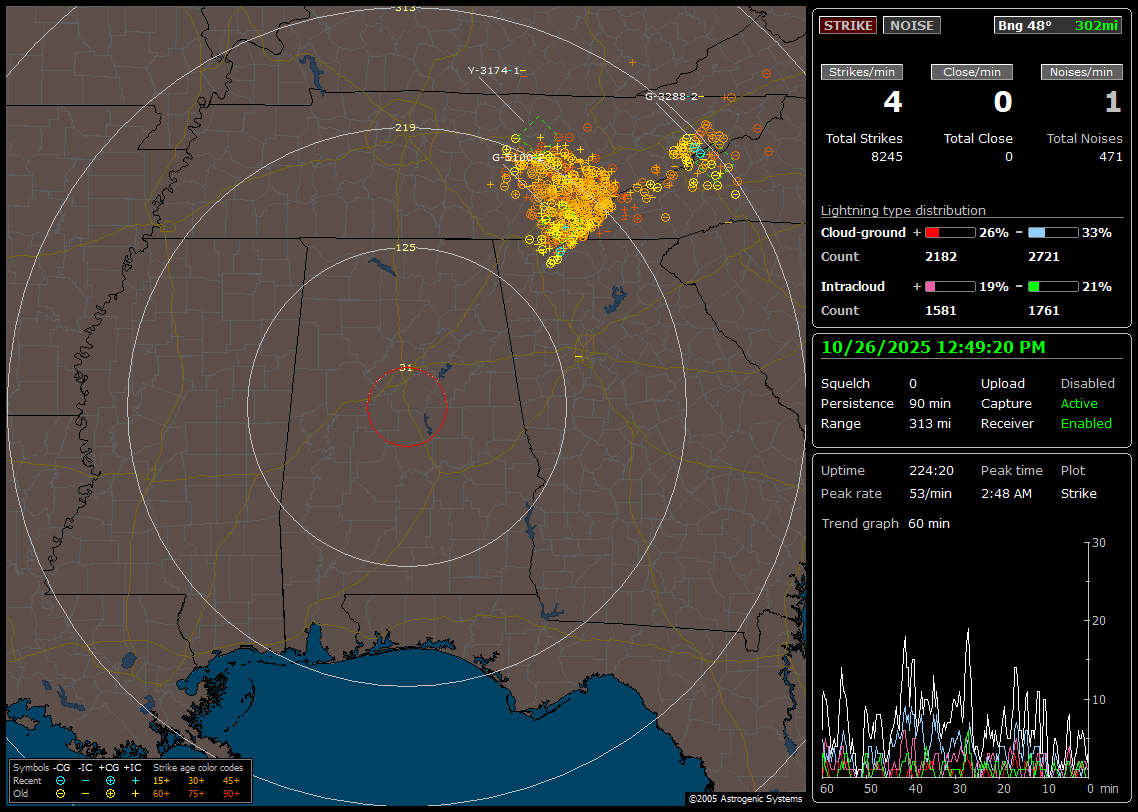Click the cyan recent -CG legend symbol
The image size is (1138, 812).
(x=61, y=780)
